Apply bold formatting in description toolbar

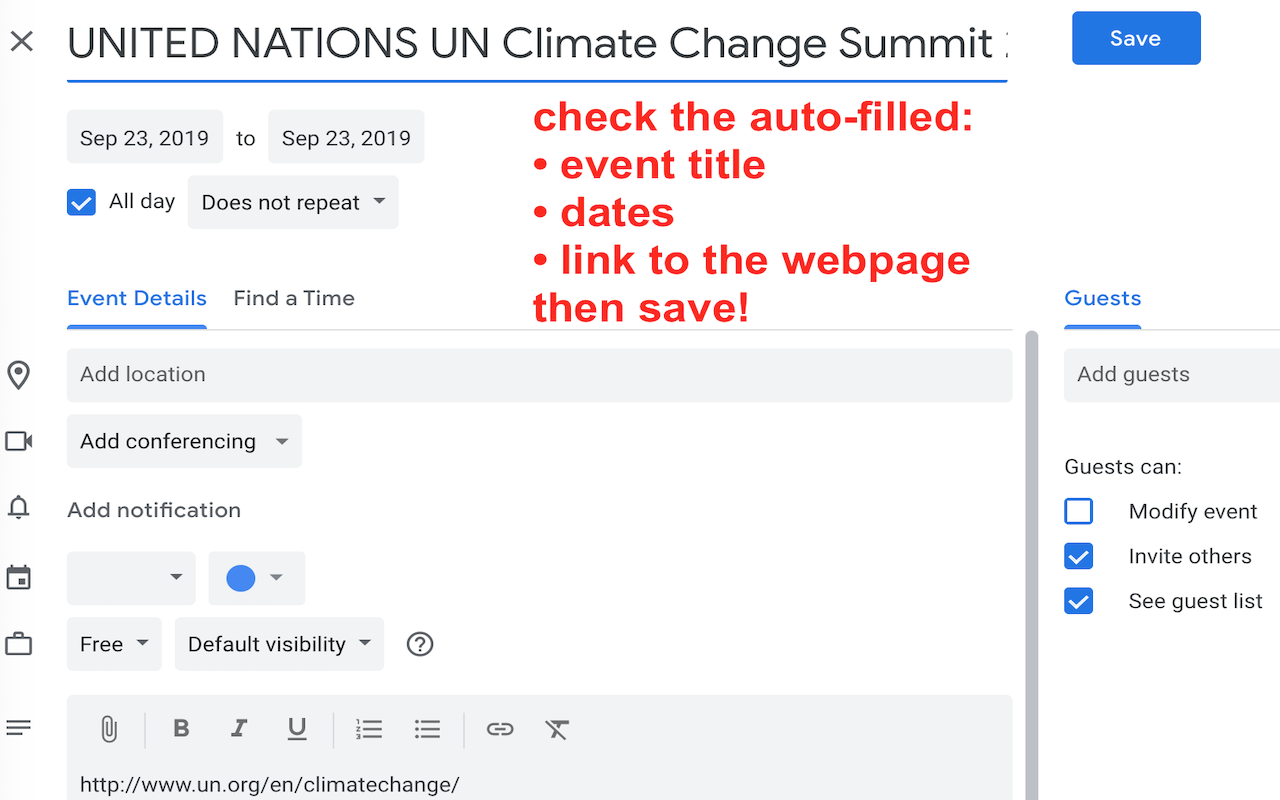point(181,729)
